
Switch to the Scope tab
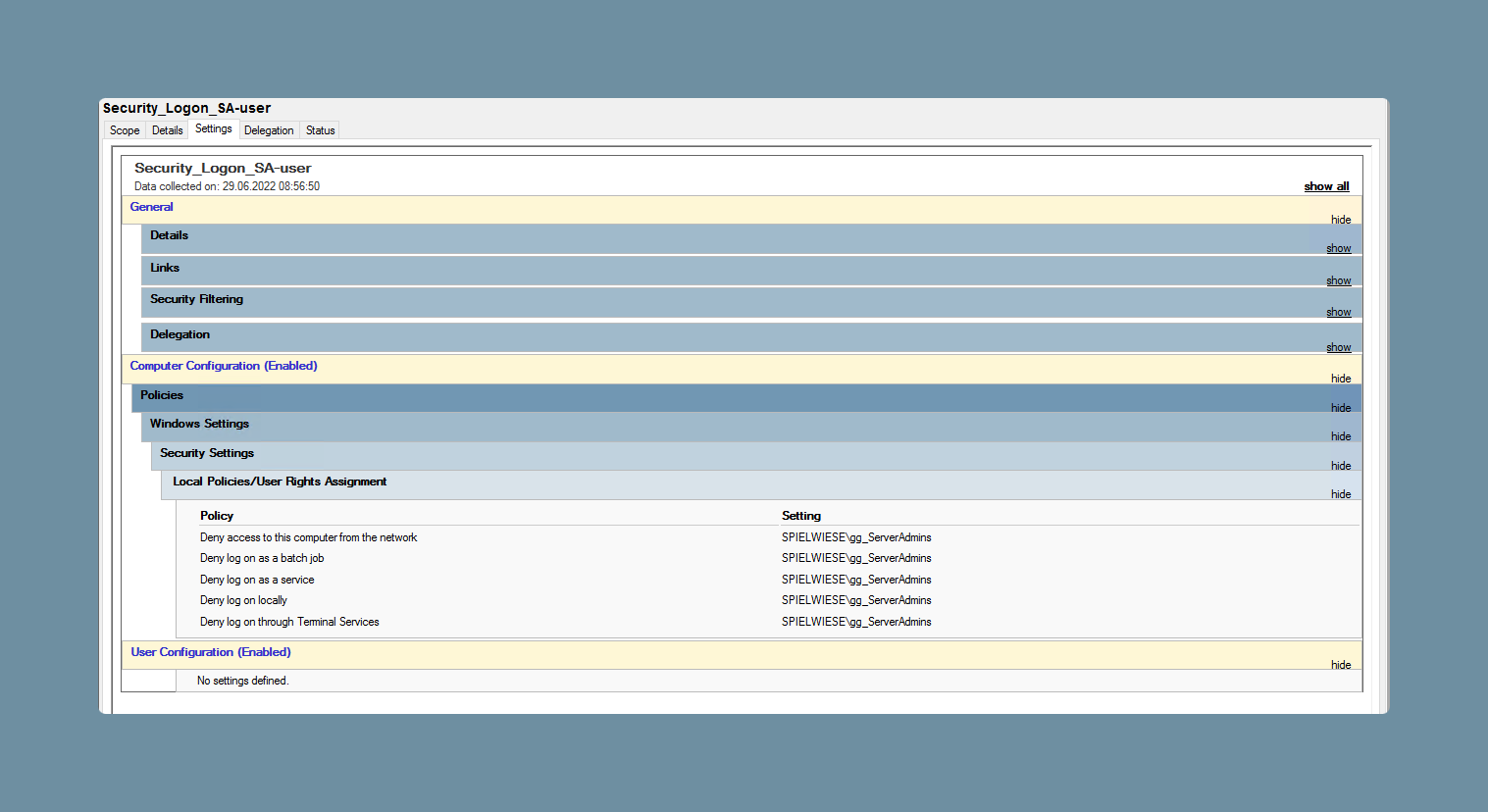pos(125,130)
